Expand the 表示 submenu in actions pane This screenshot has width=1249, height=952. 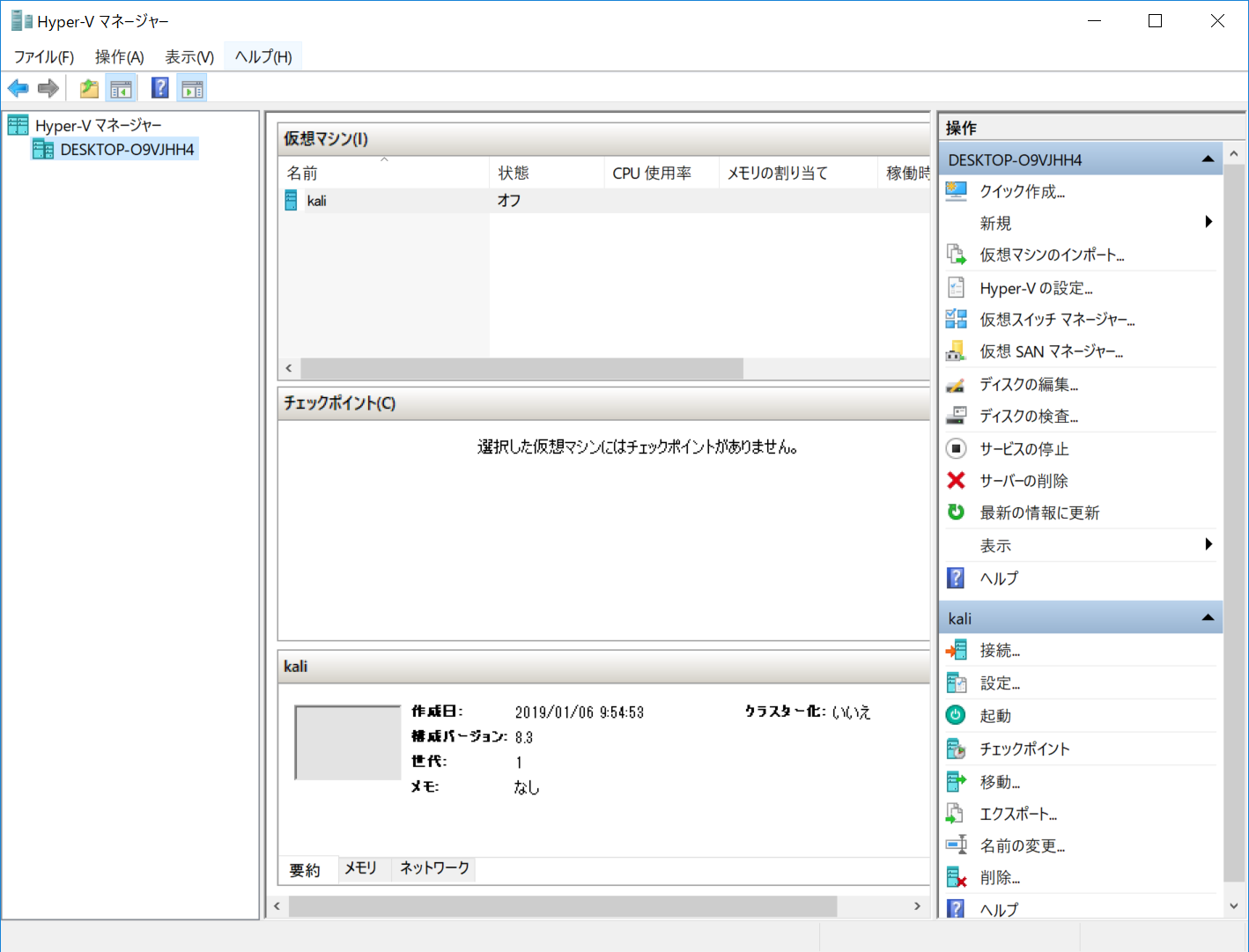[1208, 545]
